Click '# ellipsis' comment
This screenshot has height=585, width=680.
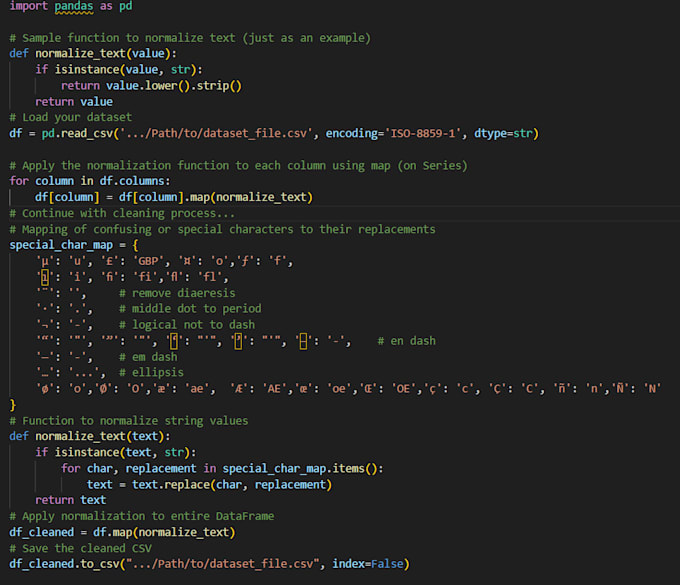point(151,372)
